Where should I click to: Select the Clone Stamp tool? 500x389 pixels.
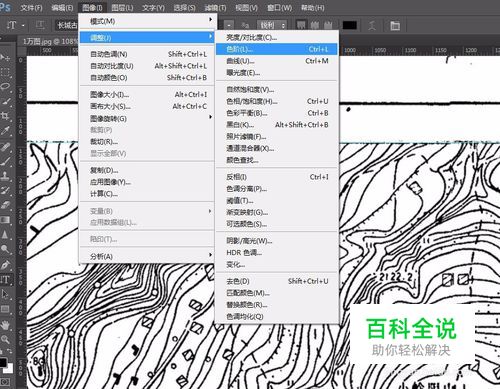point(5,176)
